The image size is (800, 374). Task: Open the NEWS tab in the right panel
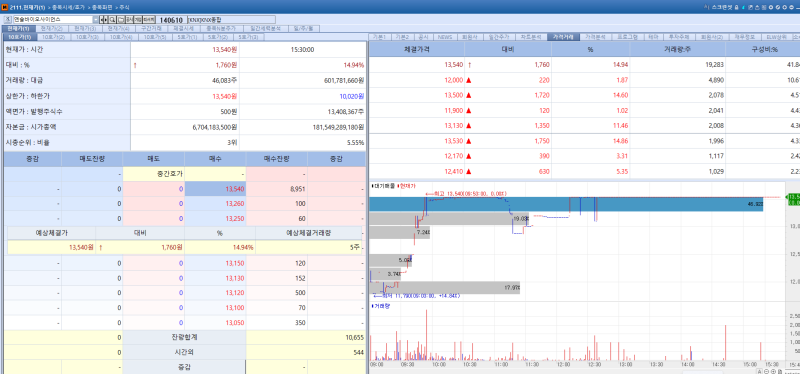[445, 37]
